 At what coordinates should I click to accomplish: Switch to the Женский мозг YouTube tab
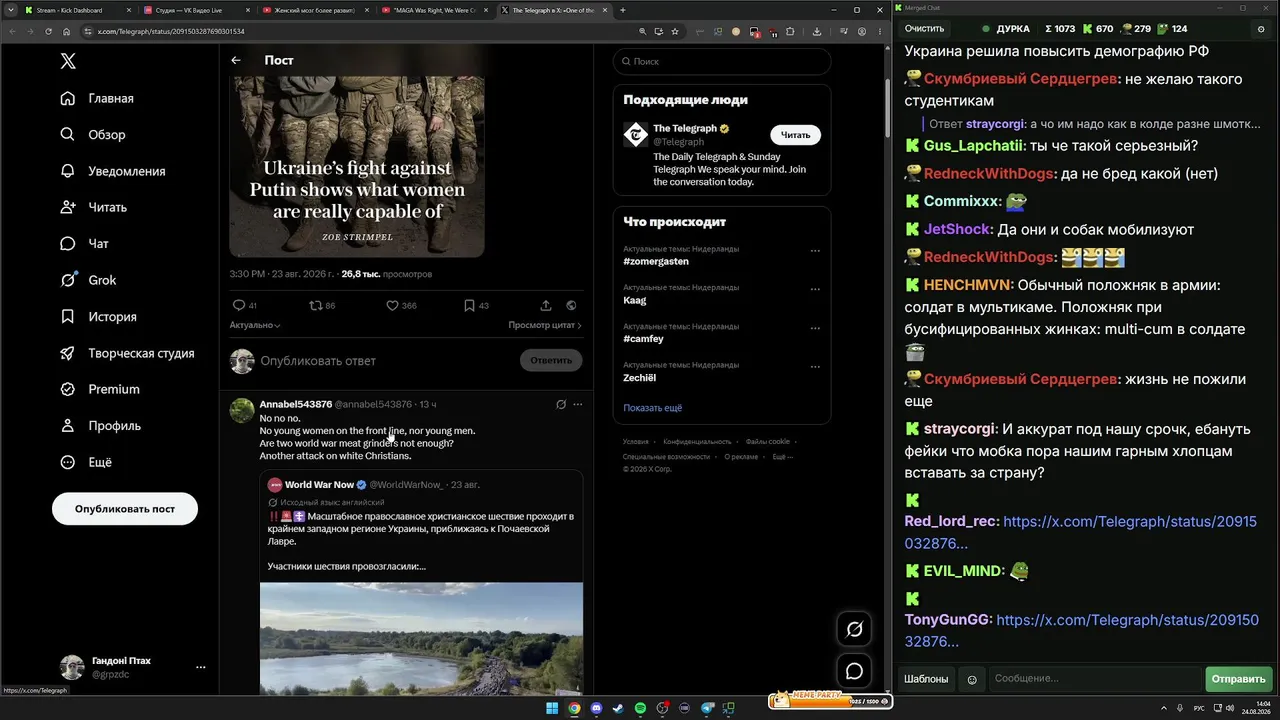316,10
